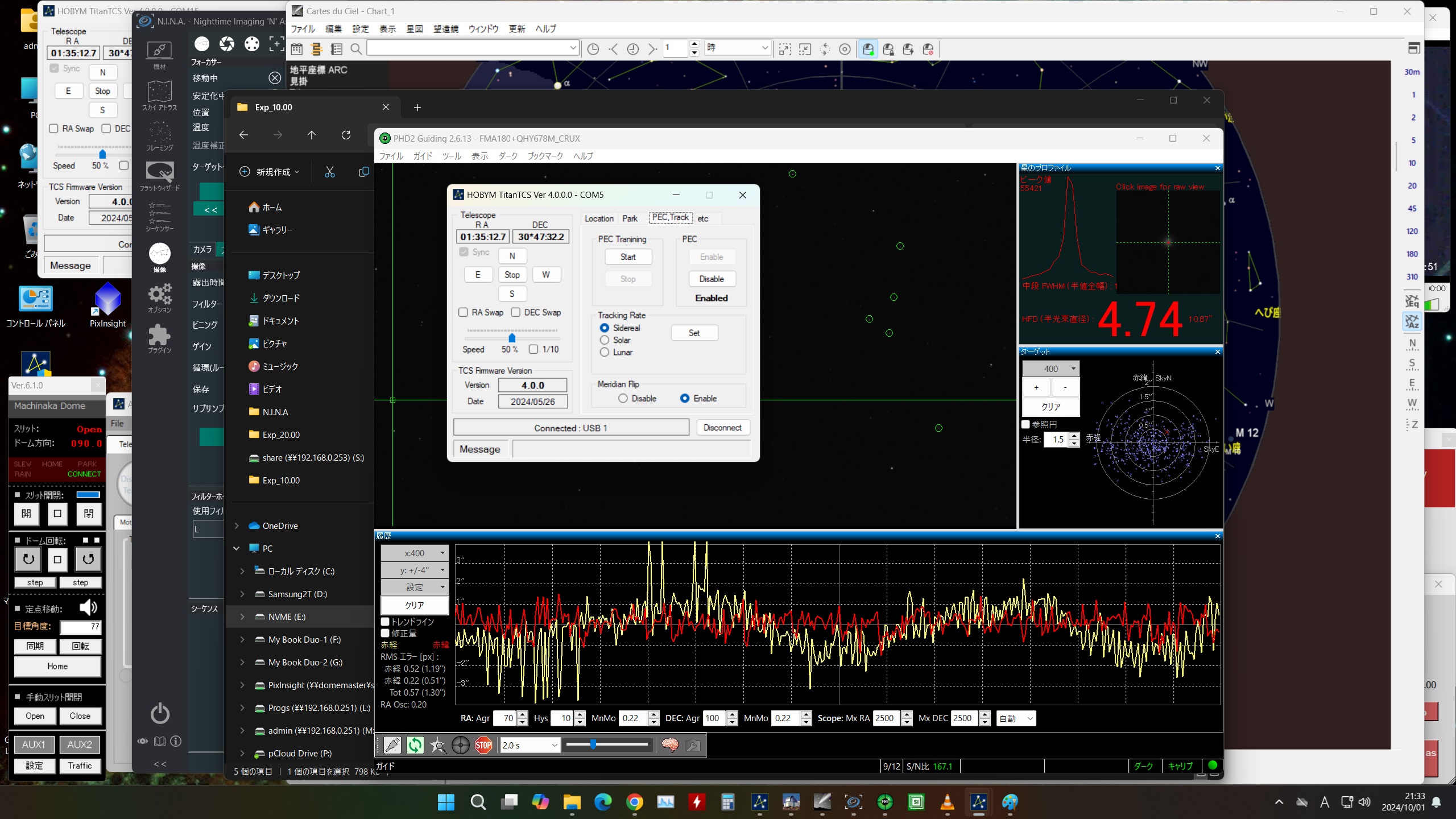
Task: Switch to Location tab in TitanTCS
Action: pyautogui.click(x=599, y=218)
